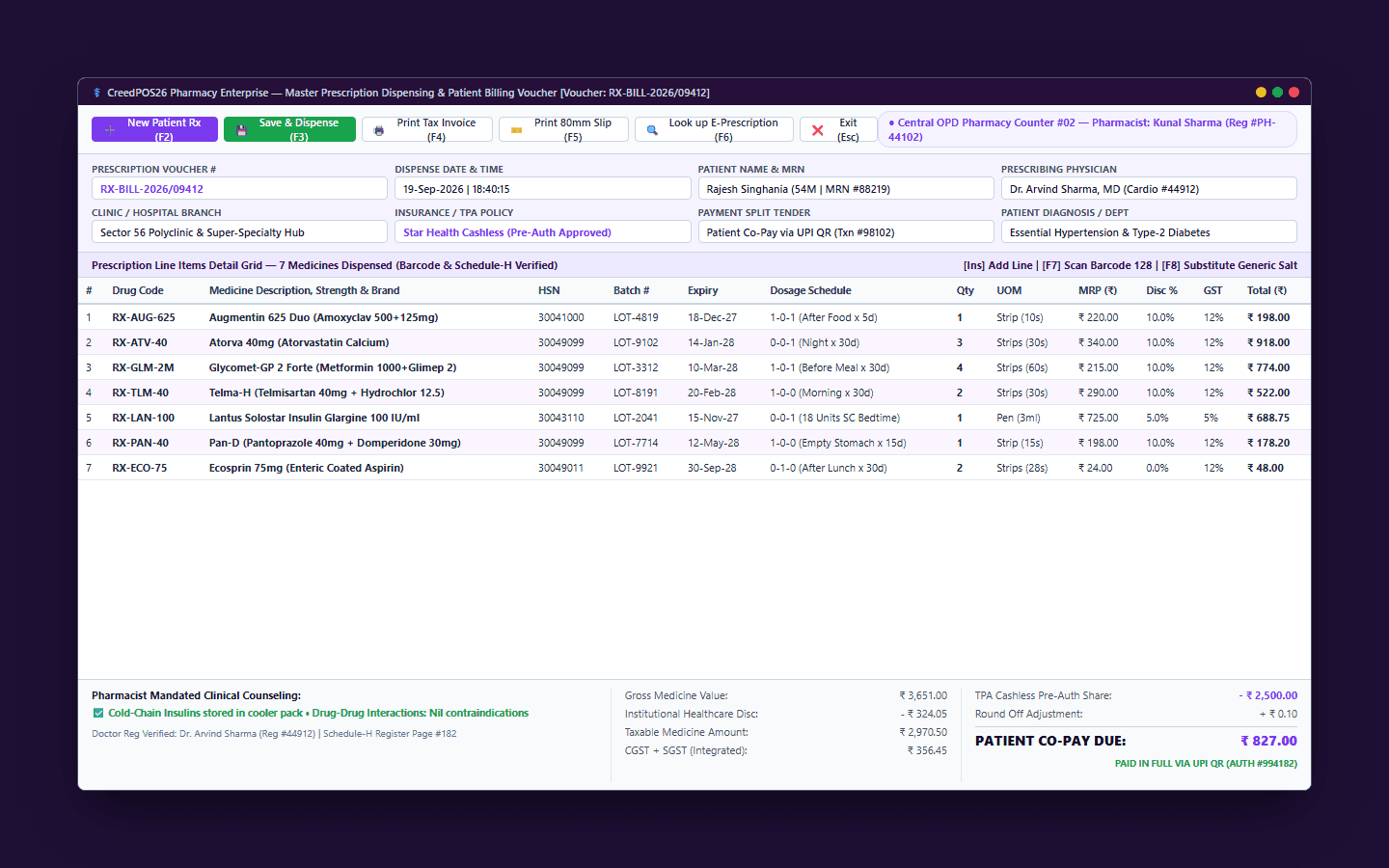Select the Glycomet-GP 2 Forte description cell
Screen dimensions: 1389x868
pos(333,367)
